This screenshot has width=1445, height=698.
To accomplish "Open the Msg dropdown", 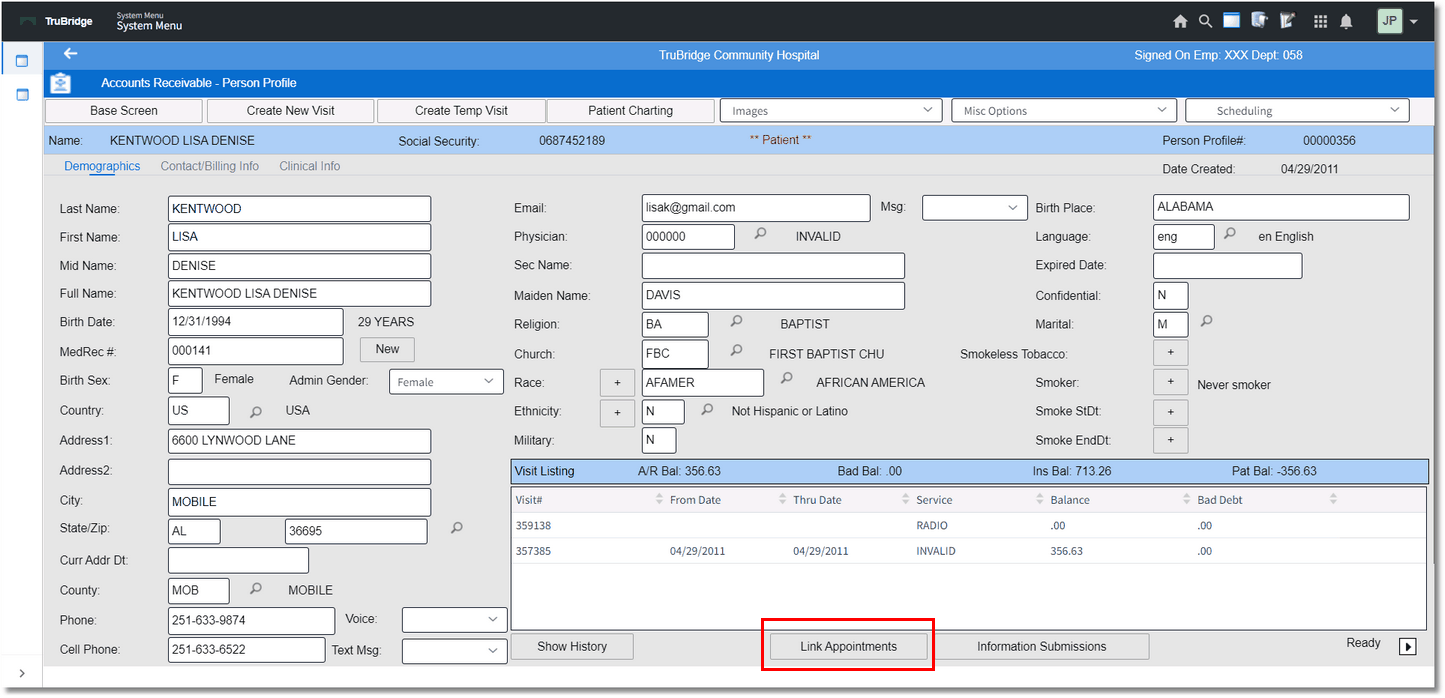I will [975, 207].
